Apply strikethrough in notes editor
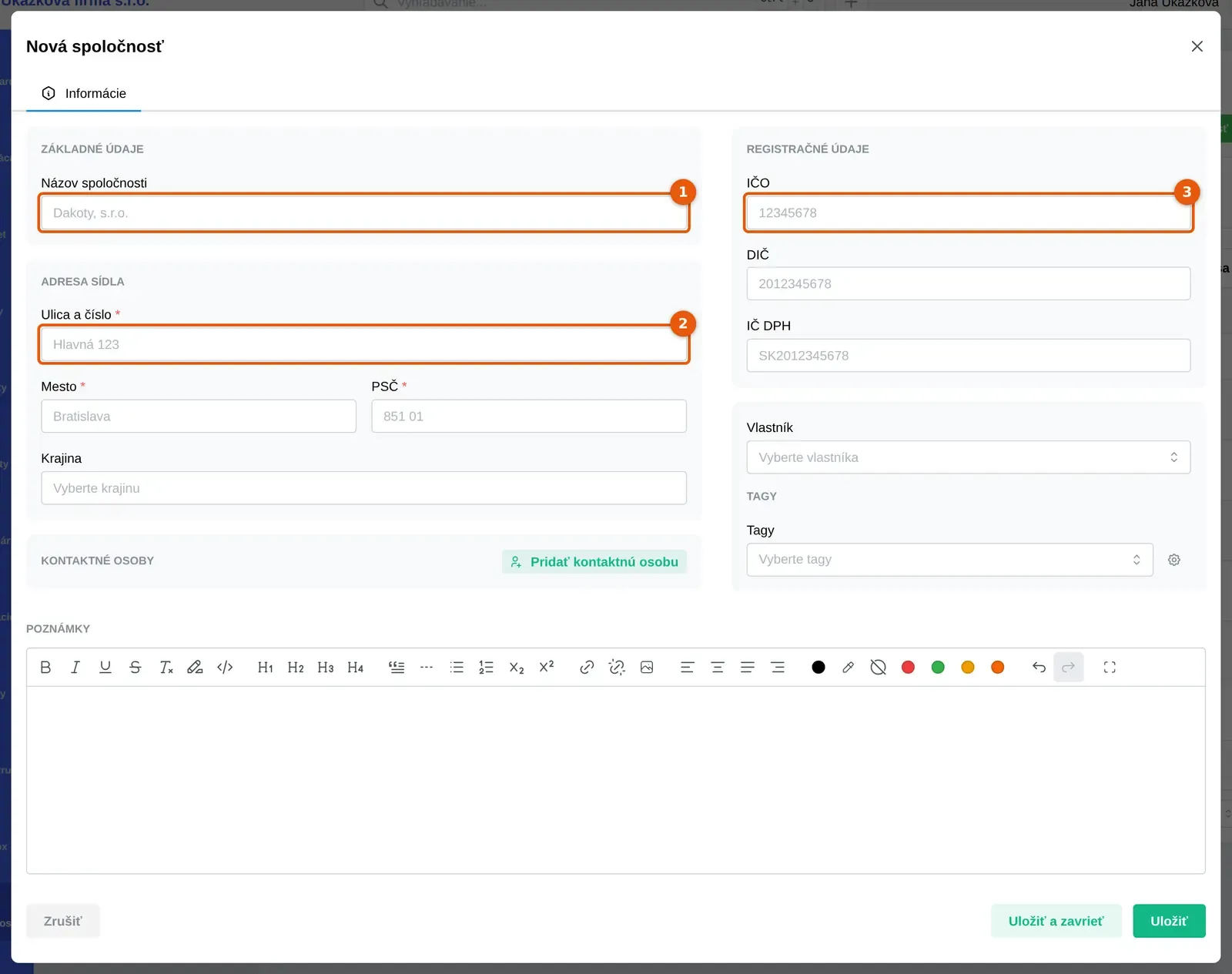The width and height of the screenshot is (1232, 974). coord(136,668)
